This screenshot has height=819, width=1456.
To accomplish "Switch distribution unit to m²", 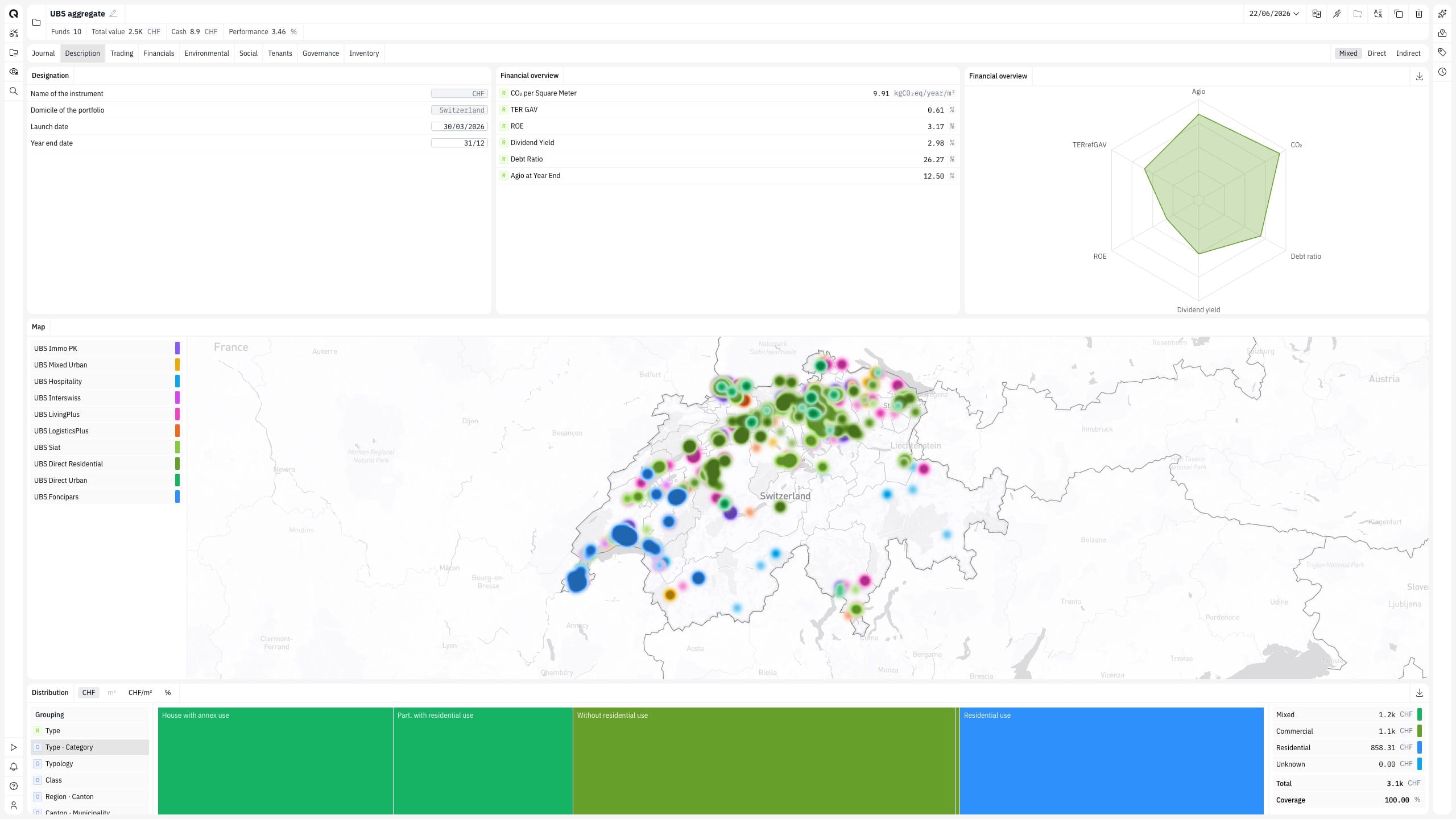I will tap(111, 693).
